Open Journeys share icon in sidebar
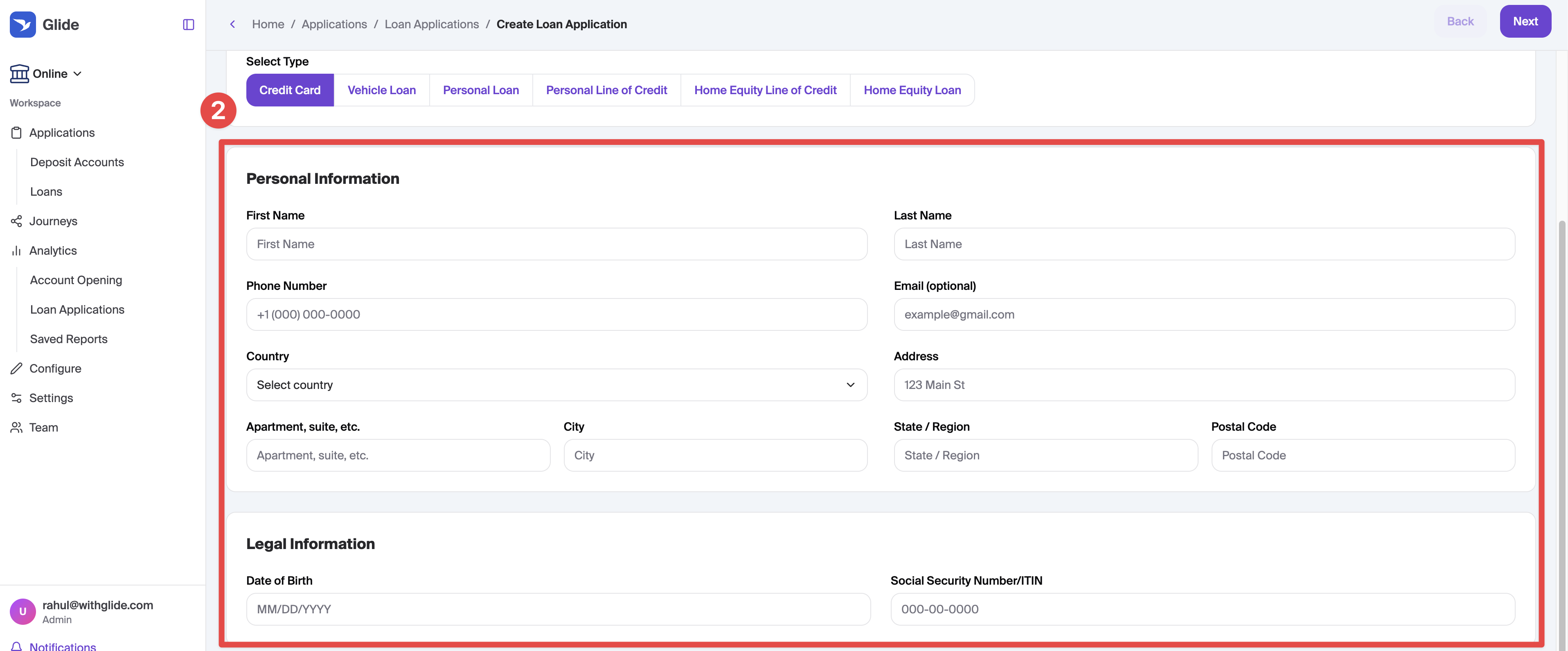 point(16,221)
